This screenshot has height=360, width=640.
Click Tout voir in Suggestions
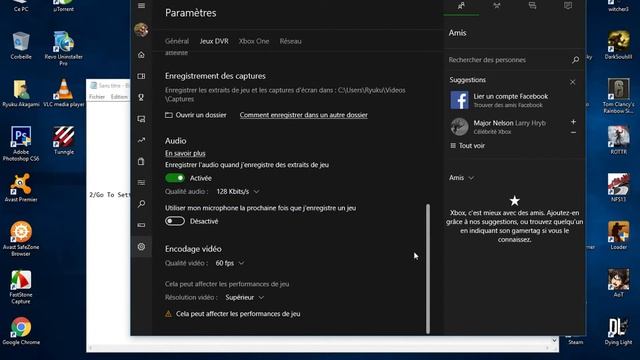tap(467, 146)
